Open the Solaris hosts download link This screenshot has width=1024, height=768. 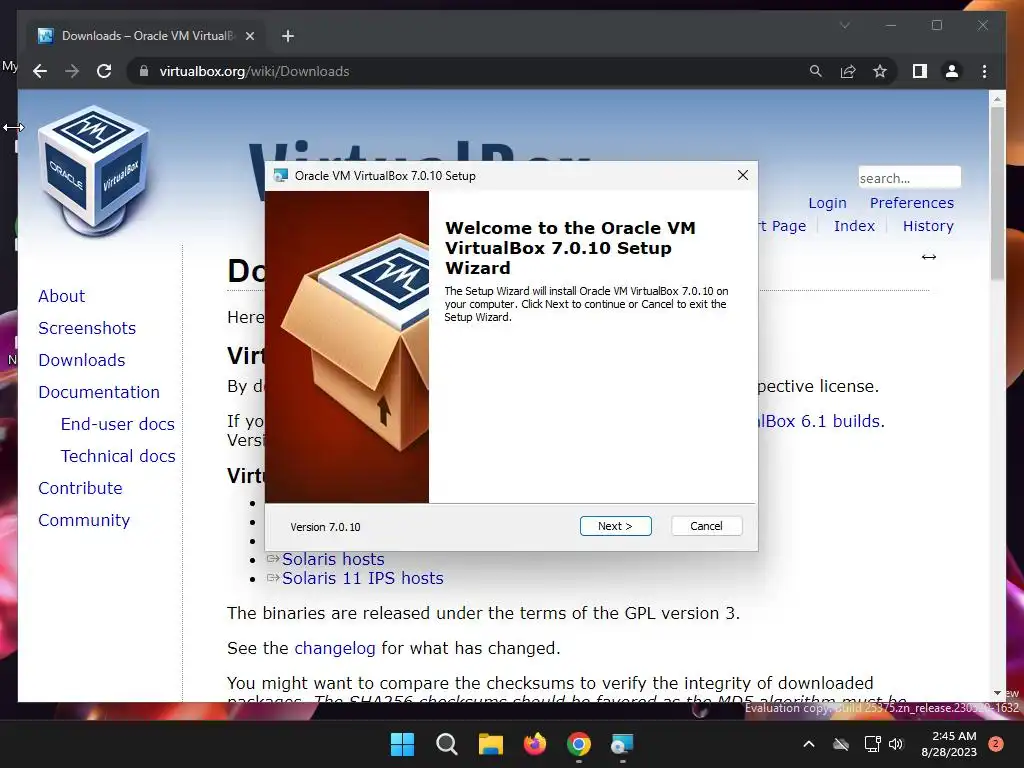tap(333, 559)
